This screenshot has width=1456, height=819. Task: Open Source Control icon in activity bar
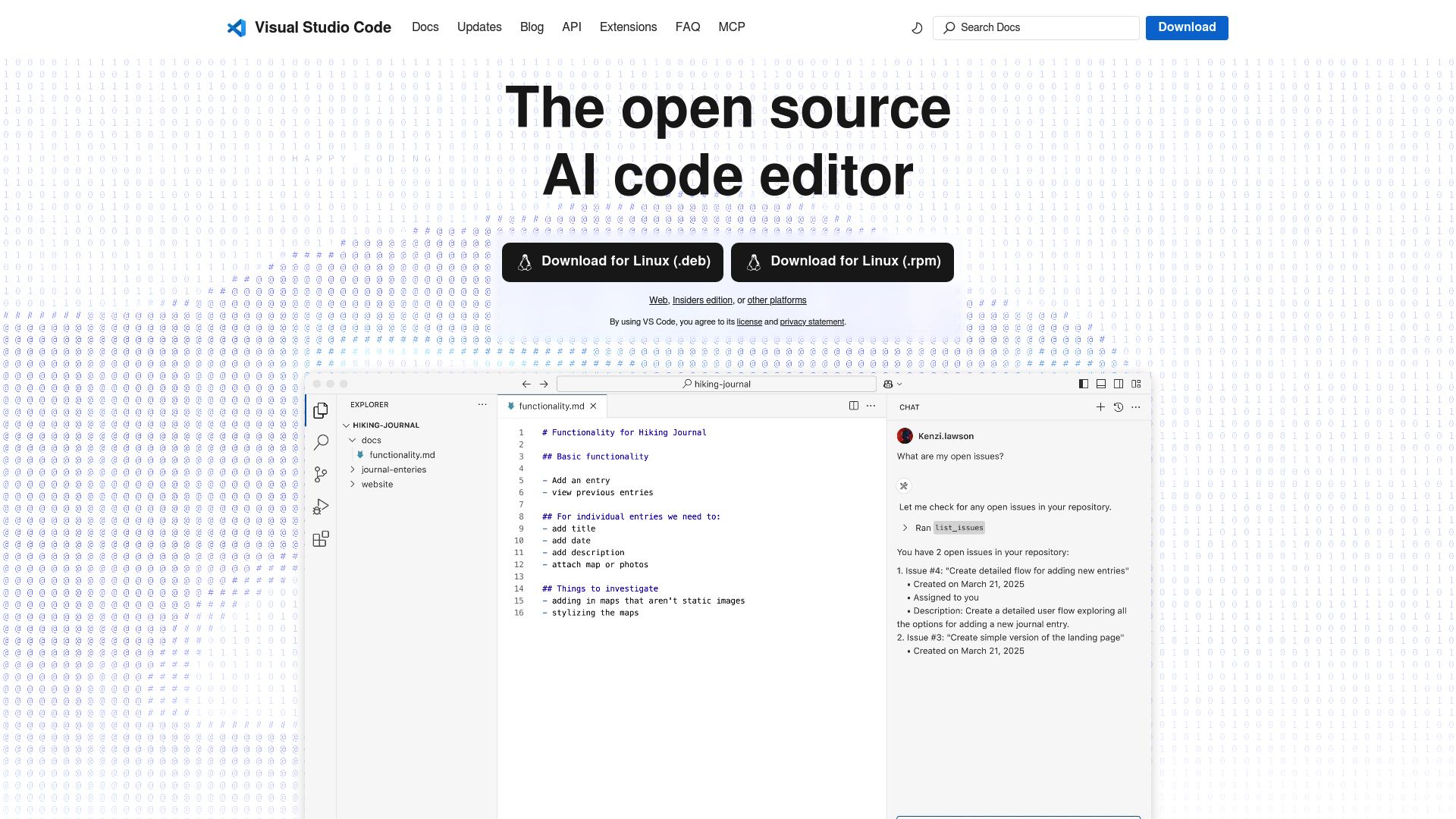(x=321, y=475)
